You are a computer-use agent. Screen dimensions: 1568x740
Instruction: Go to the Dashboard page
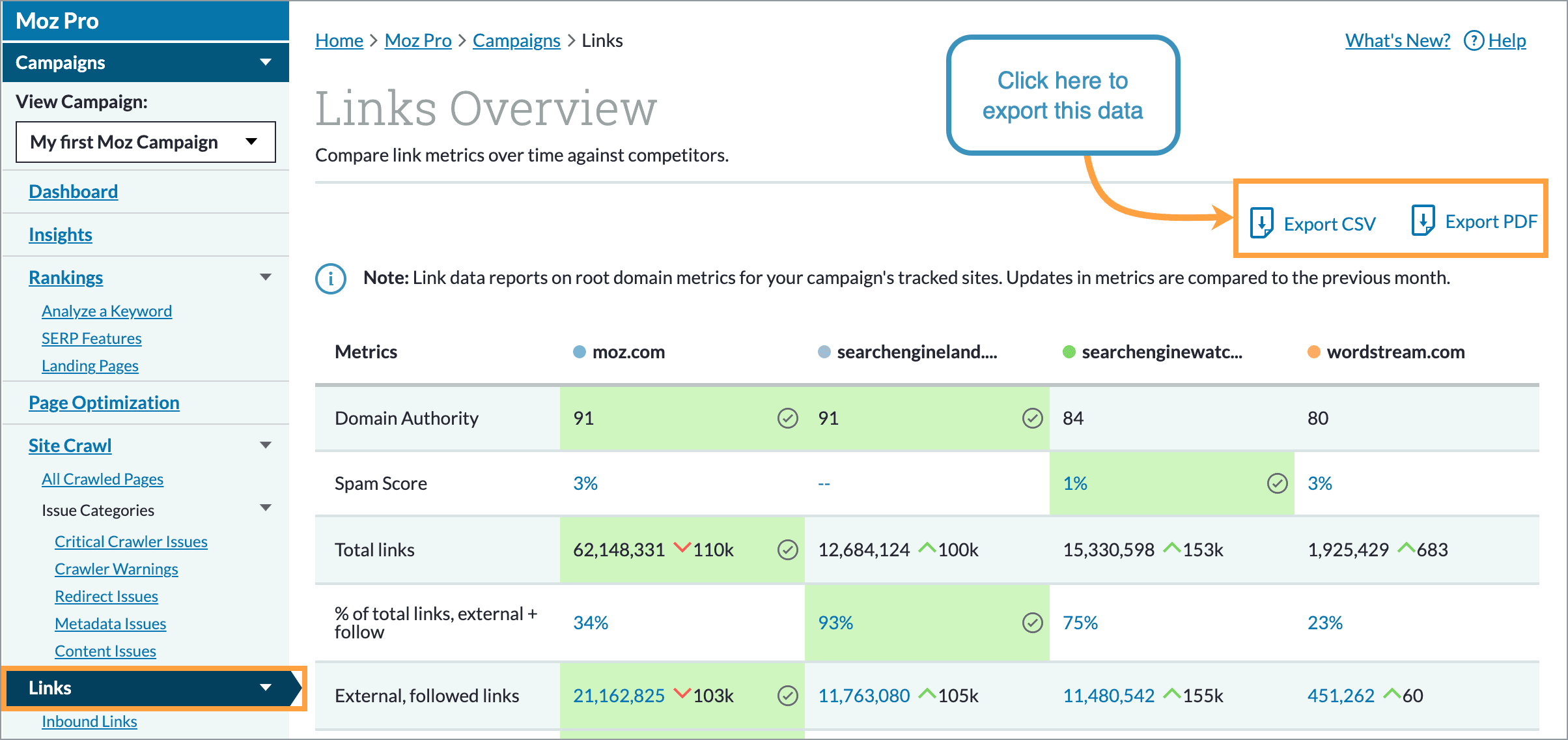click(x=72, y=191)
